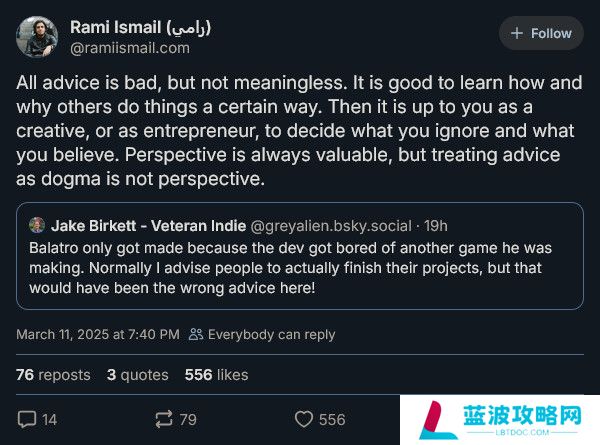
Task: Show the 3 quotes of this post
Action: pos(137,375)
